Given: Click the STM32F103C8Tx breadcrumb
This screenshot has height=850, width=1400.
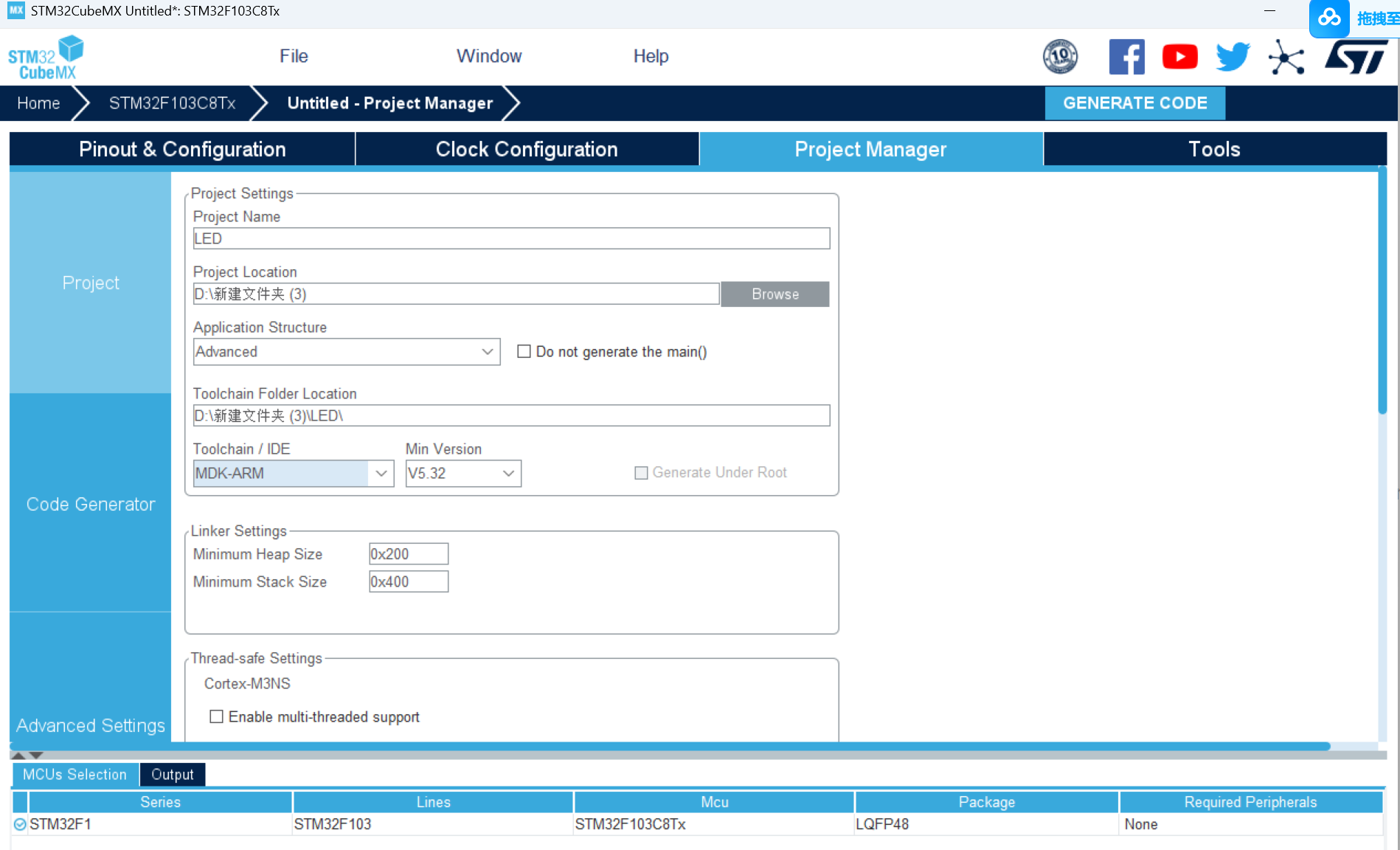Looking at the screenshot, I should tap(173, 103).
